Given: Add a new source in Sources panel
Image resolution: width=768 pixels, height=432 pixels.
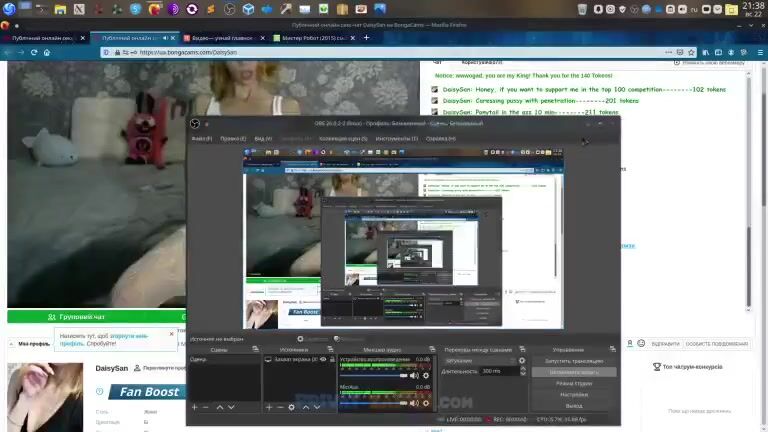Looking at the screenshot, I should point(269,407).
